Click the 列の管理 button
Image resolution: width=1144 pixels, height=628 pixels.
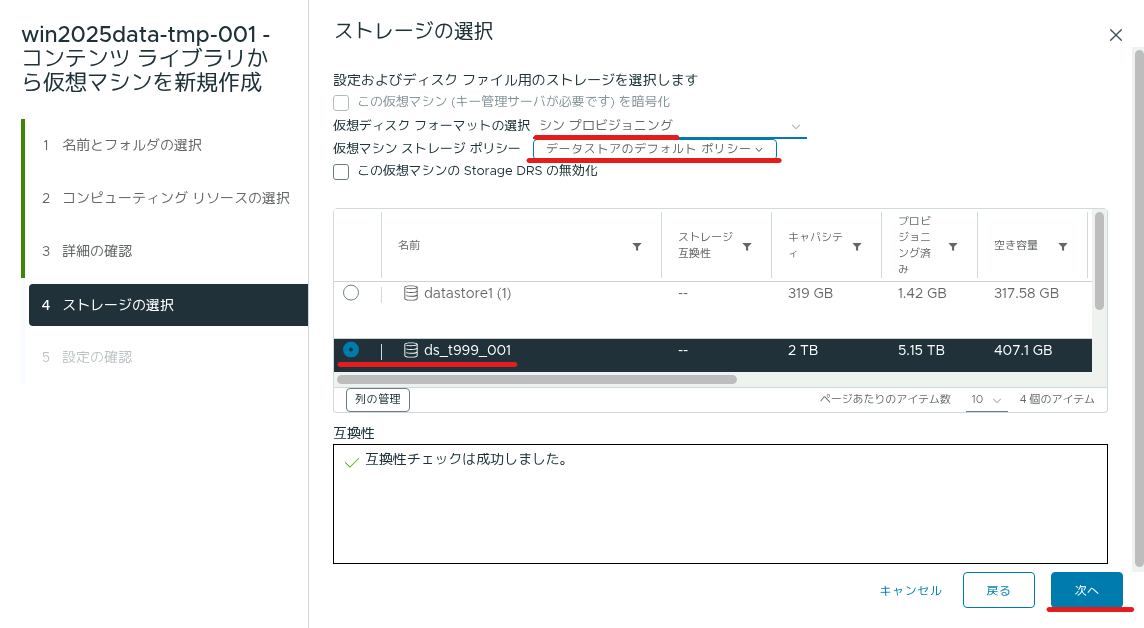coord(378,399)
